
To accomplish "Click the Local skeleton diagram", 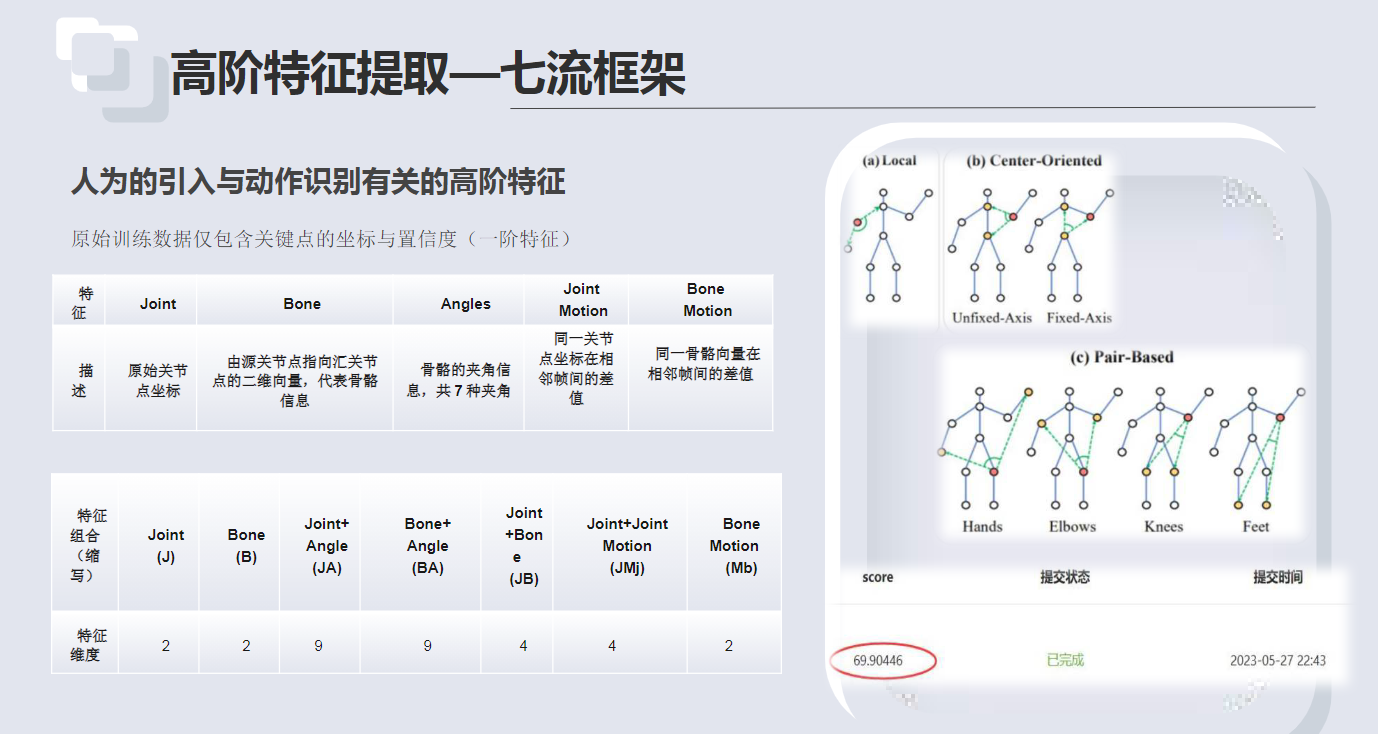I will pyautogui.click(x=888, y=244).
